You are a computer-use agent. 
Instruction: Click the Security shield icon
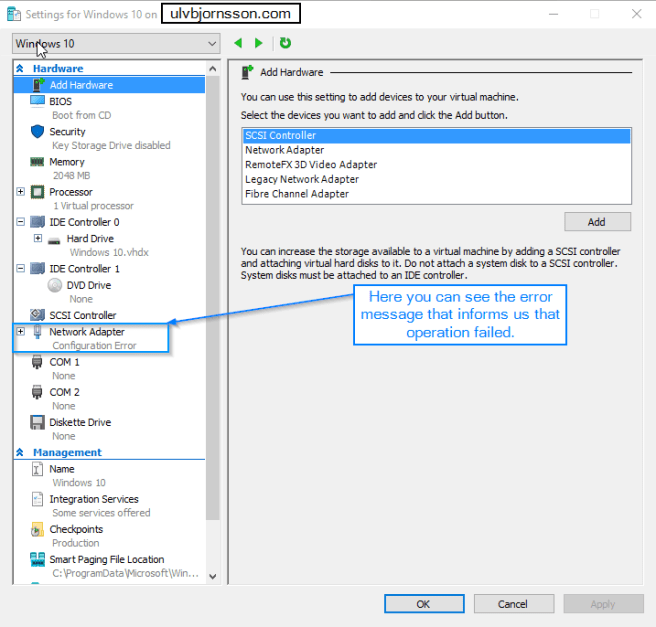(x=37, y=131)
